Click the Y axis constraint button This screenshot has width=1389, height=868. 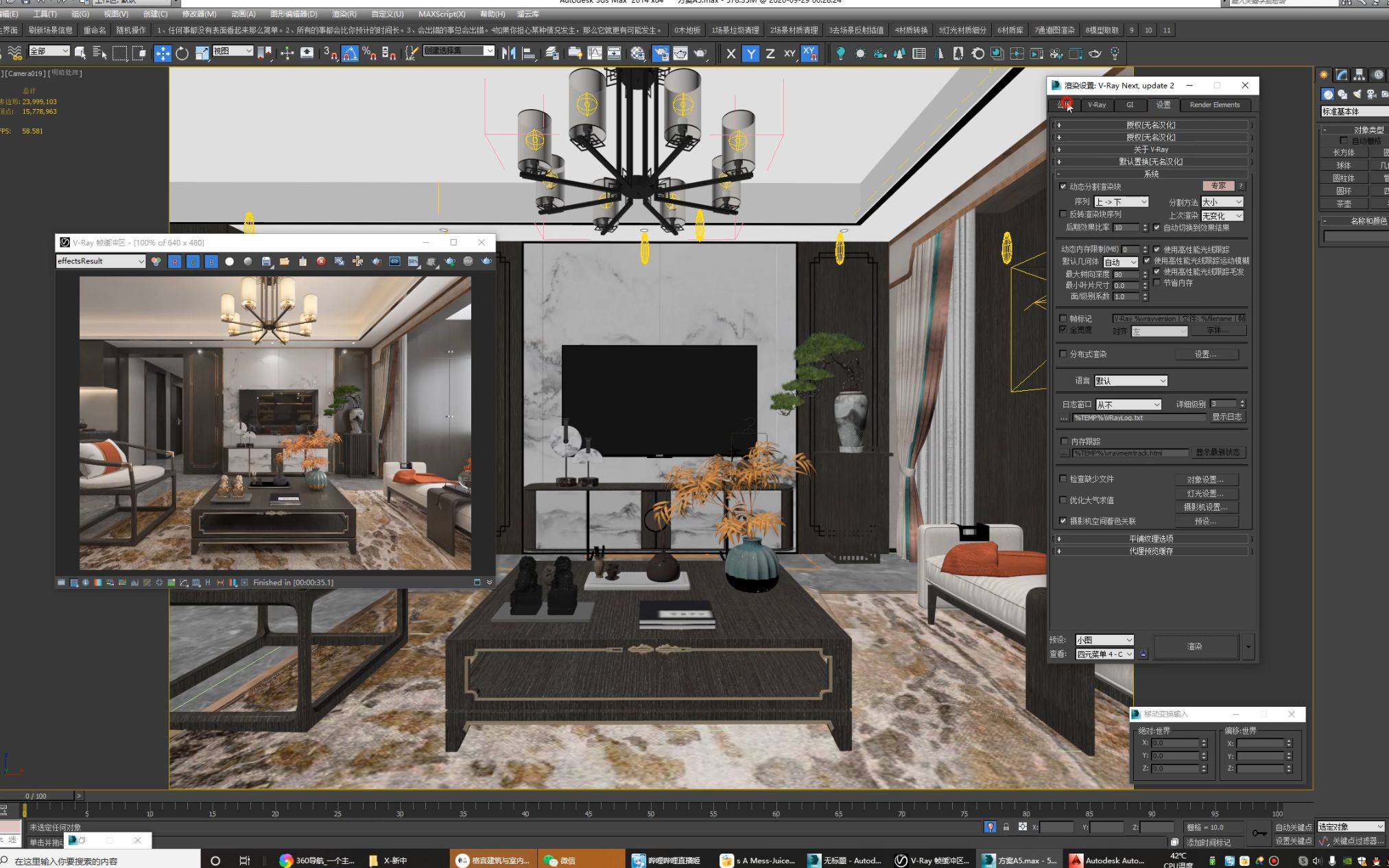coord(750,53)
